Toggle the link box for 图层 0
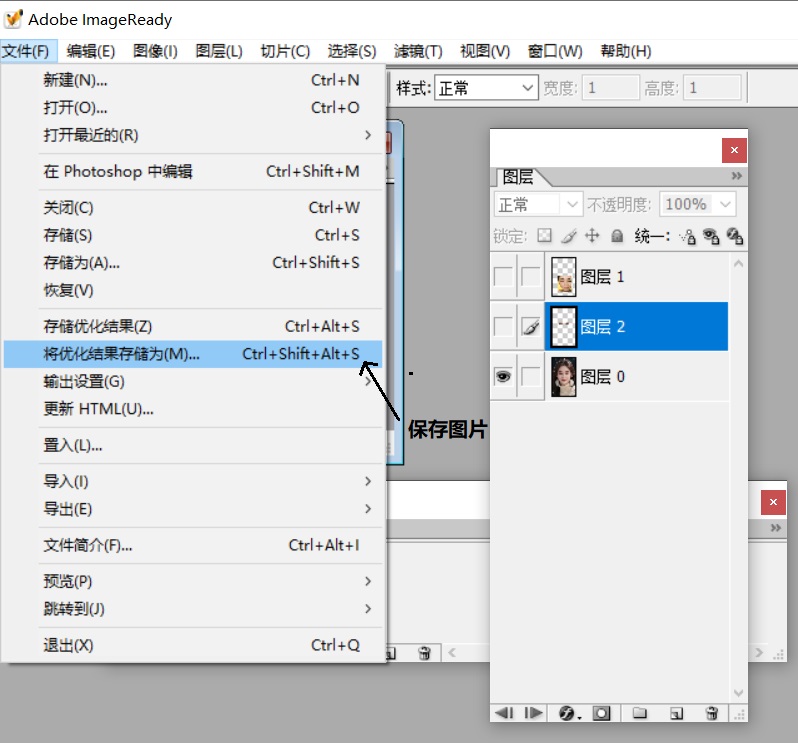798x743 pixels. point(529,376)
